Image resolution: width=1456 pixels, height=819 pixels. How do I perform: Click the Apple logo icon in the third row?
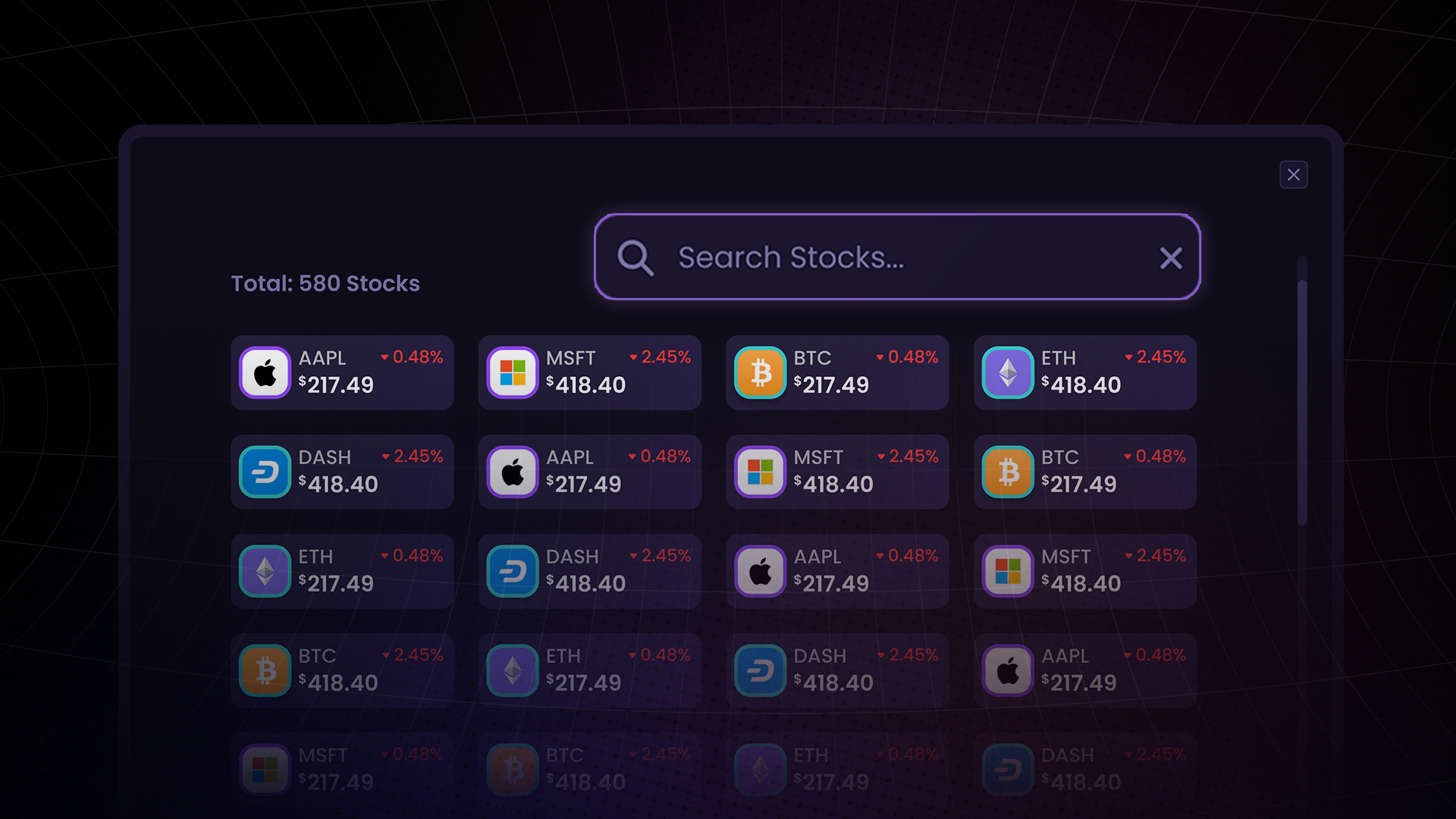point(760,572)
